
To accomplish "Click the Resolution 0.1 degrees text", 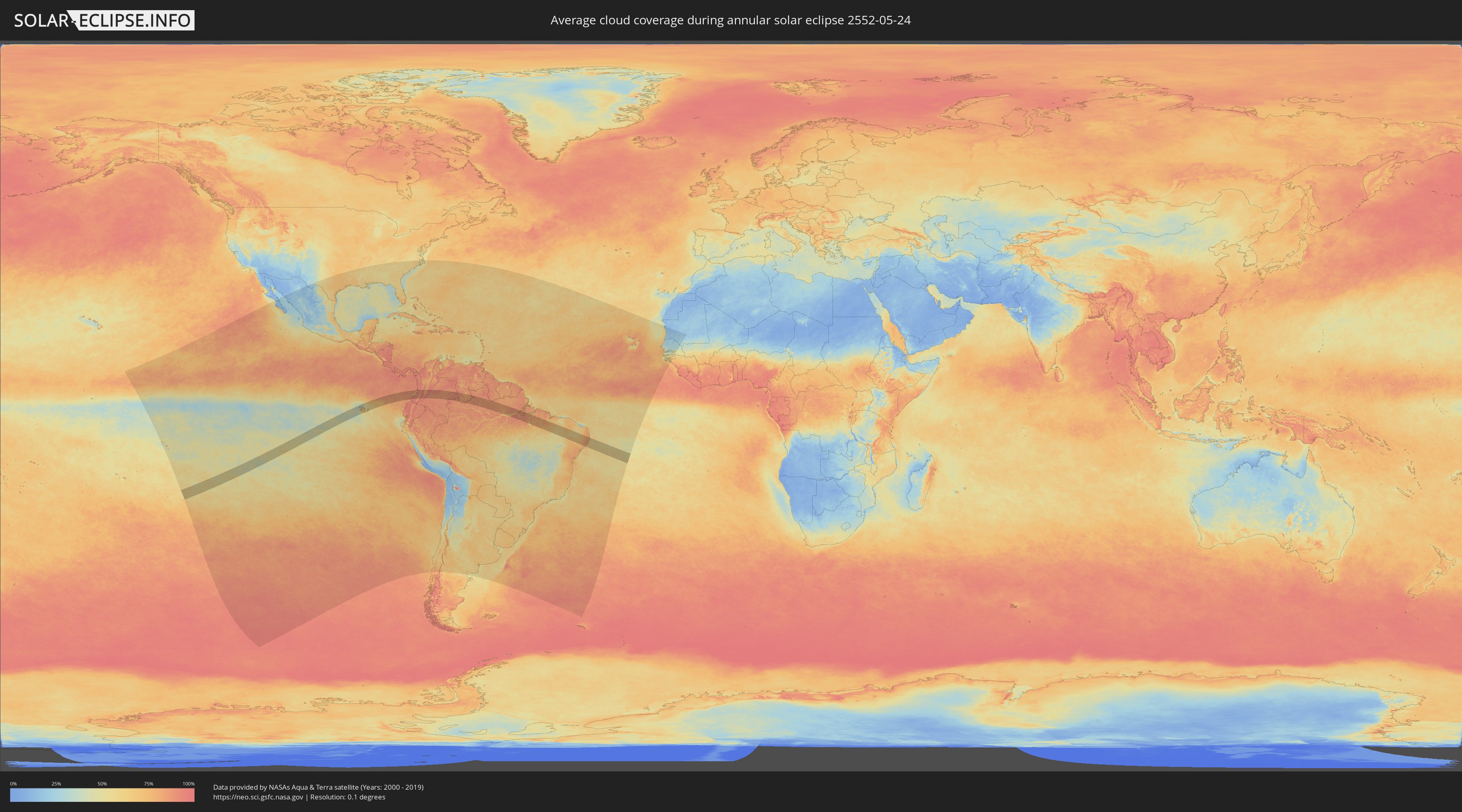I will [347, 797].
